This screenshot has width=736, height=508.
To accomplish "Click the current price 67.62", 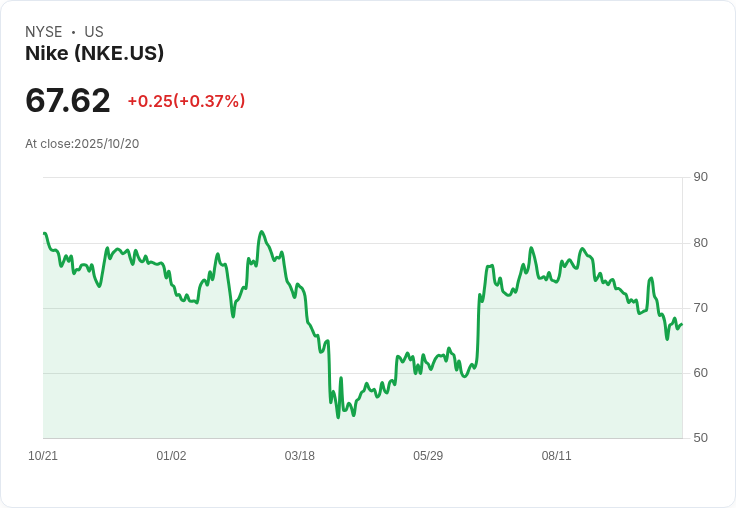I will pyautogui.click(x=68, y=101).
